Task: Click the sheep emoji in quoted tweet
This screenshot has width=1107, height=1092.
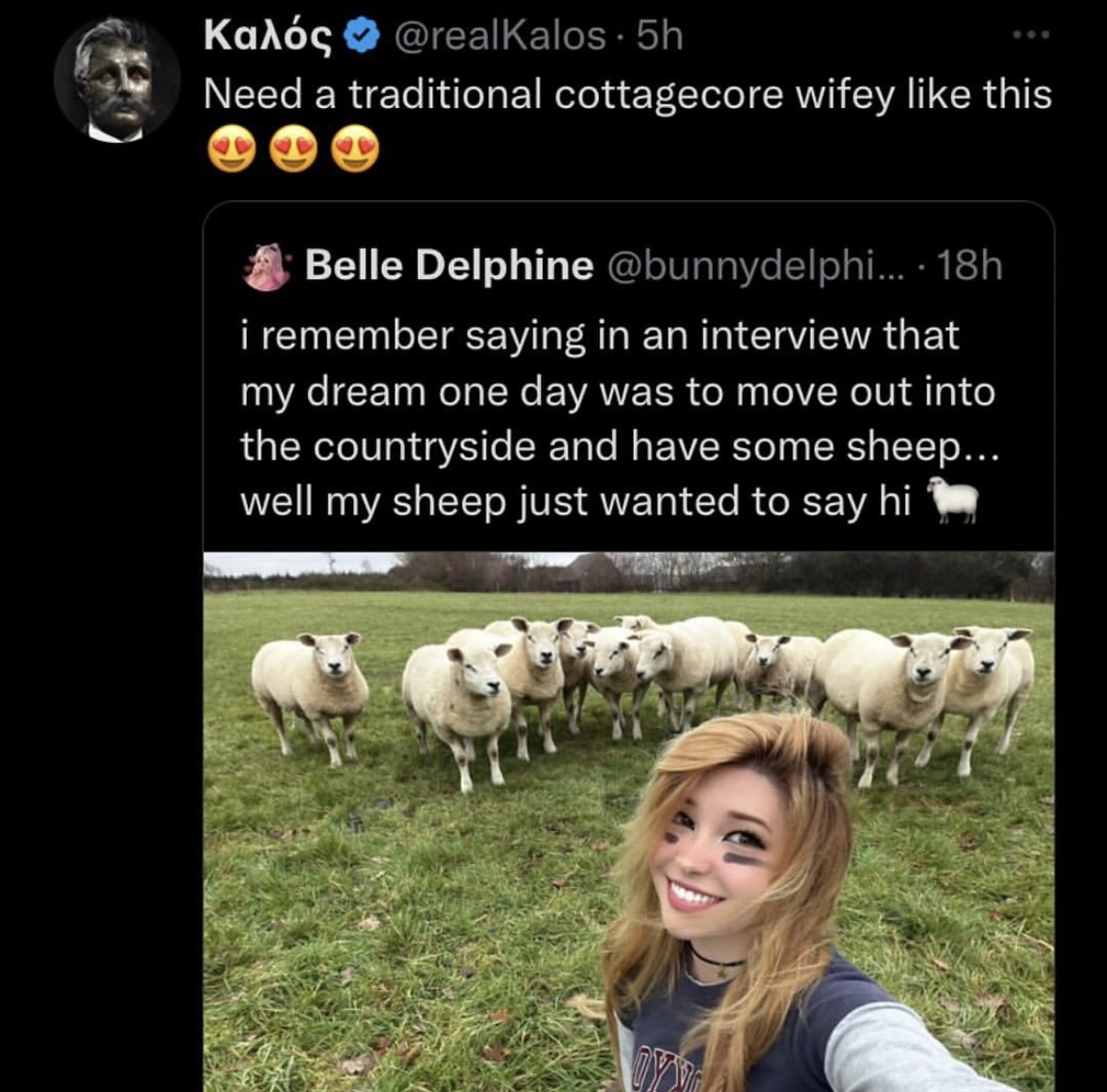Action: pos(953,500)
